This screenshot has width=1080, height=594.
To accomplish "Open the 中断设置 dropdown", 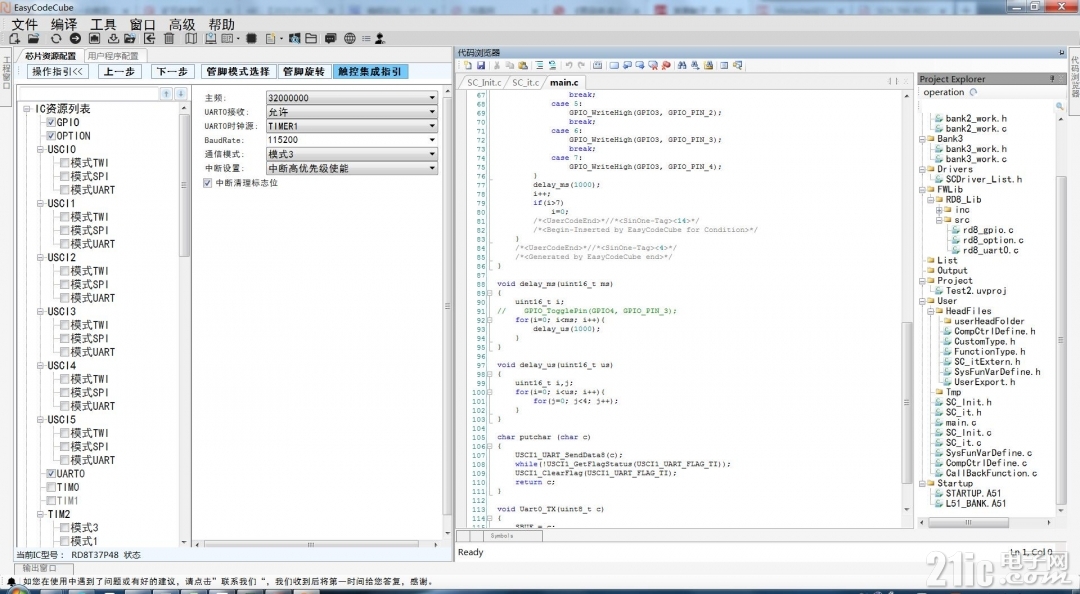I will click(352, 168).
